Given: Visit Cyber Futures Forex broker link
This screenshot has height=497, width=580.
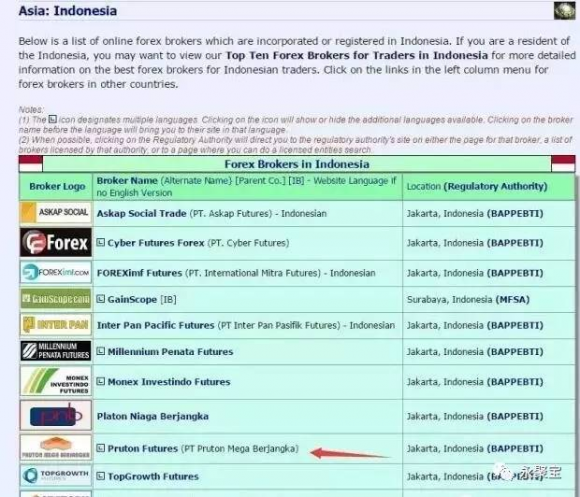Looking at the screenshot, I should pyautogui.click(x=156, y=243).
